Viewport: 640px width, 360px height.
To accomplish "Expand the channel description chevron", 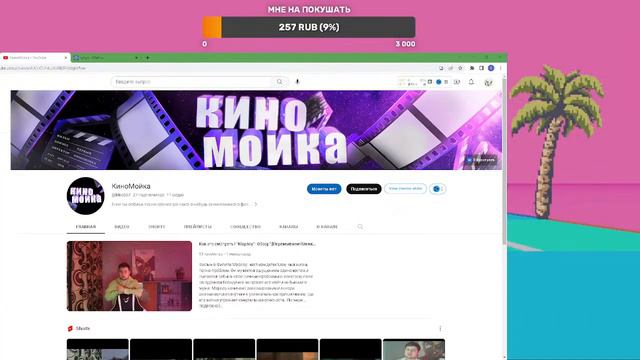I will tap(256, 204).
